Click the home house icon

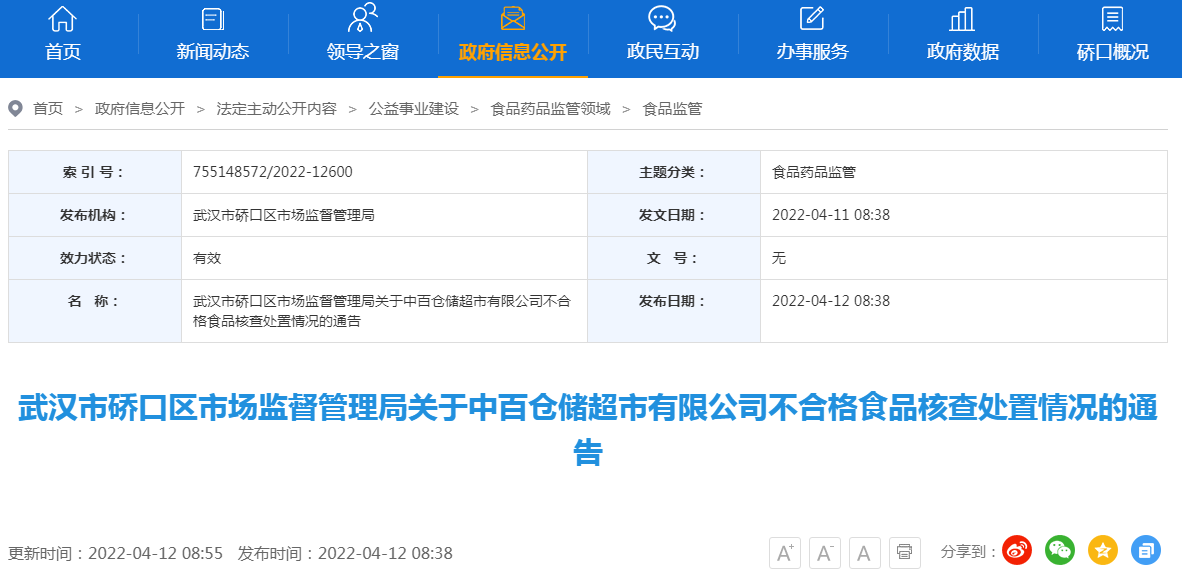(63, 19)
